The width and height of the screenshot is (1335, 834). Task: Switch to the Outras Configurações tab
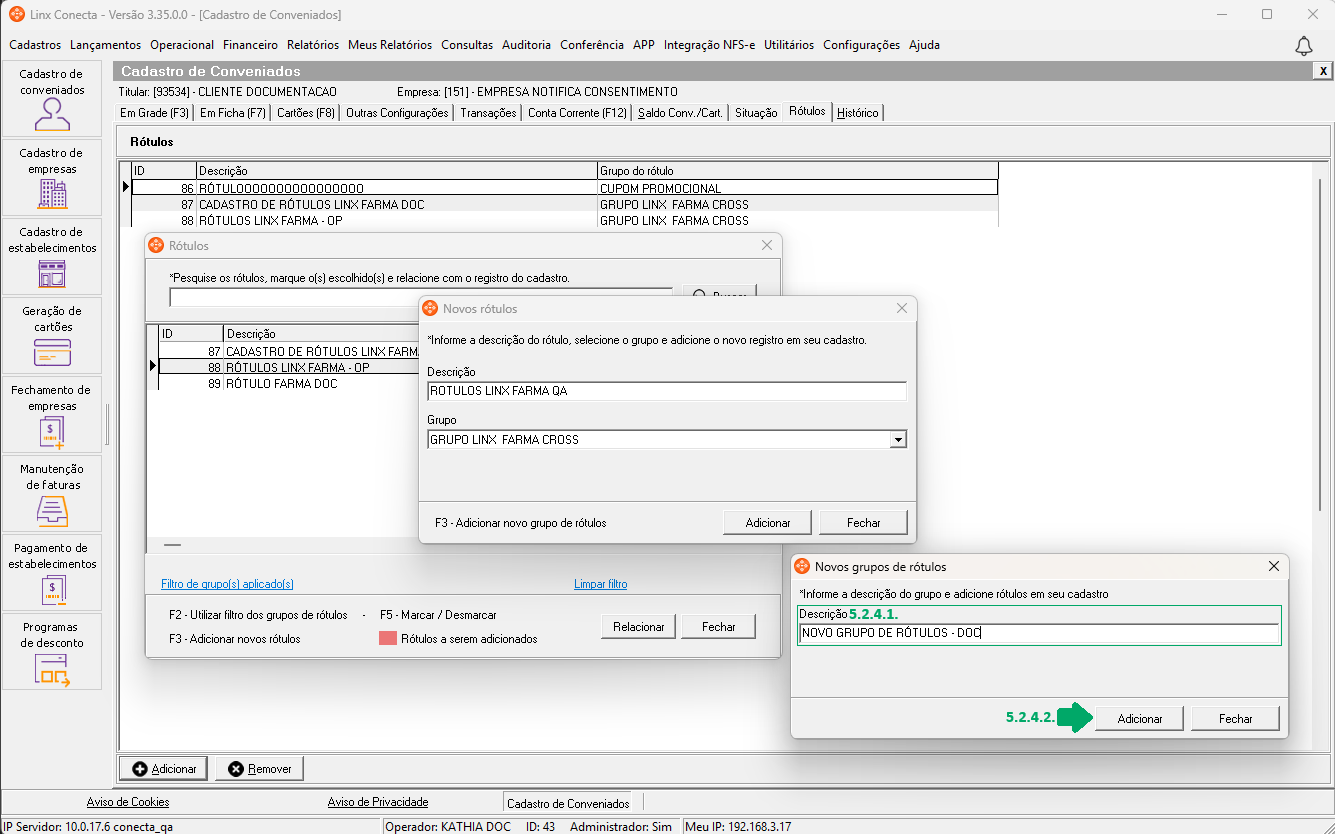pos(397,113)
